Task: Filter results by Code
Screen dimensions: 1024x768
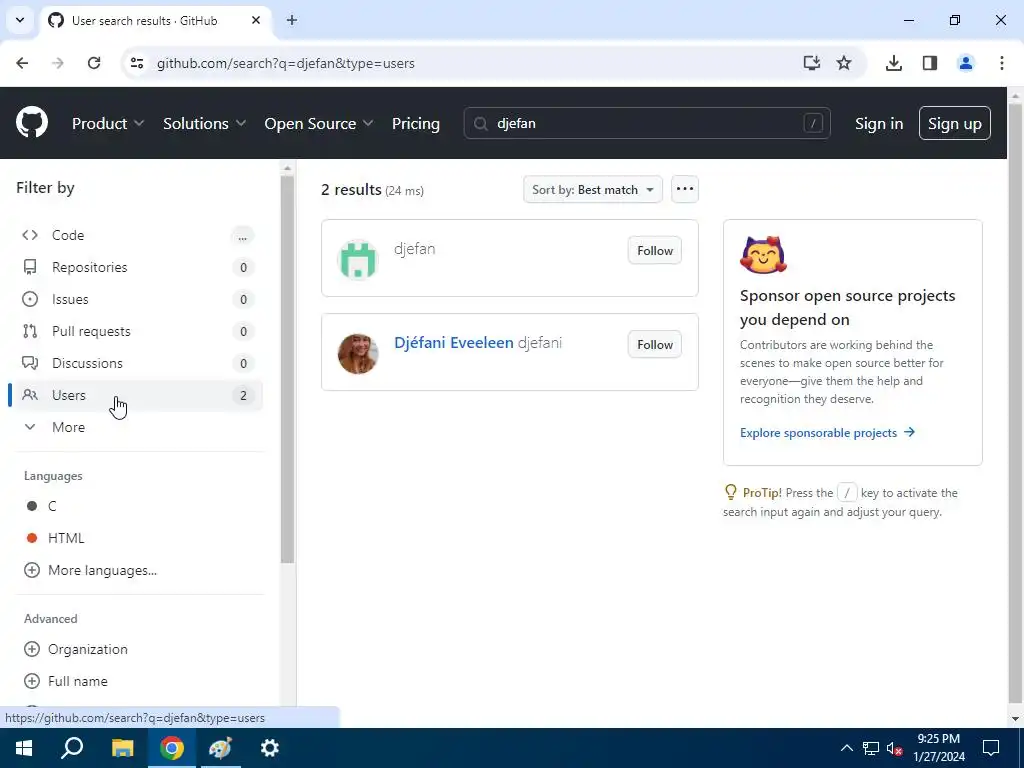Action: [138, 235]
